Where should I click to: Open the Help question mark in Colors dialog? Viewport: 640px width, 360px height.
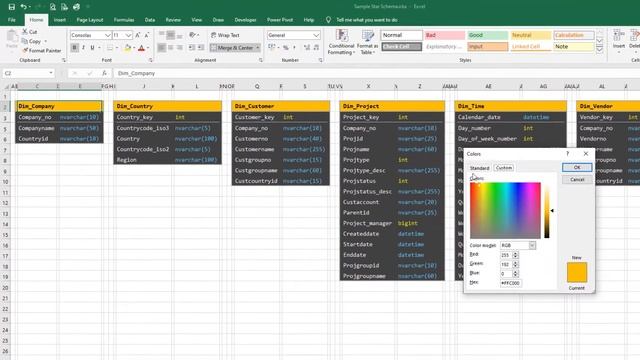pos(567,153)
